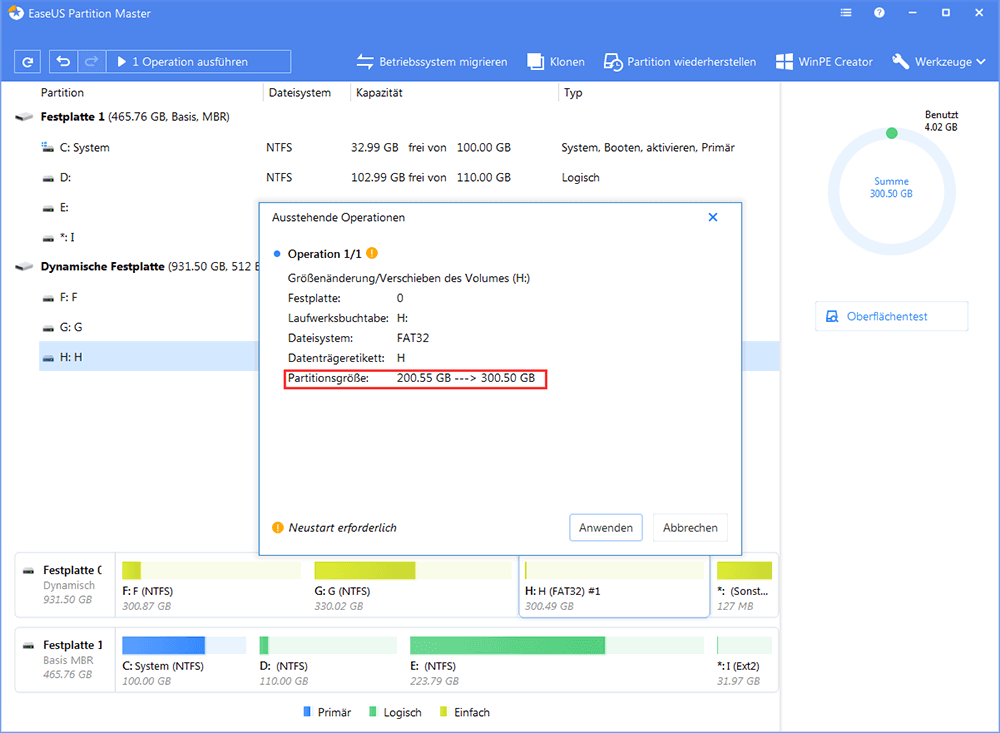
Task: Click the Anwenden button
Action: 606,528
